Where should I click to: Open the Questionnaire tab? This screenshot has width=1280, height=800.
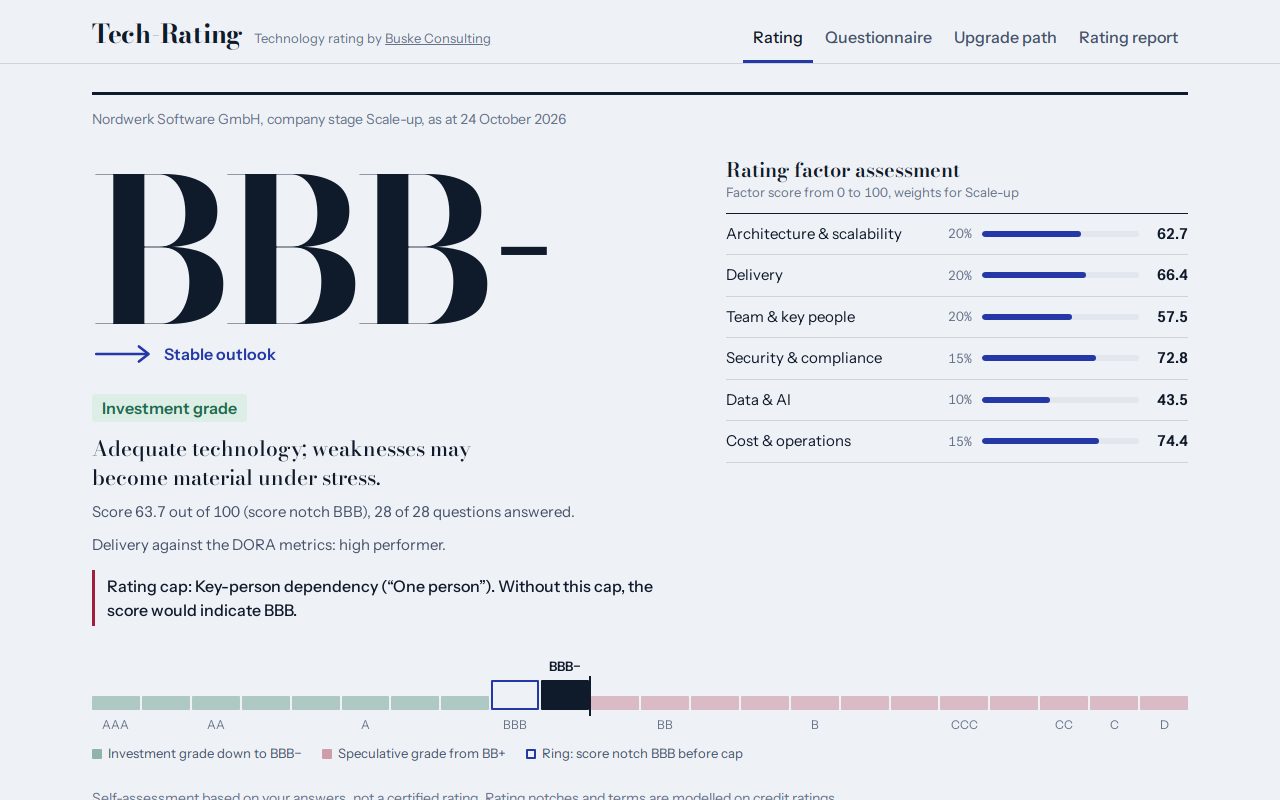pyautogui.click(x=878, y=38)
